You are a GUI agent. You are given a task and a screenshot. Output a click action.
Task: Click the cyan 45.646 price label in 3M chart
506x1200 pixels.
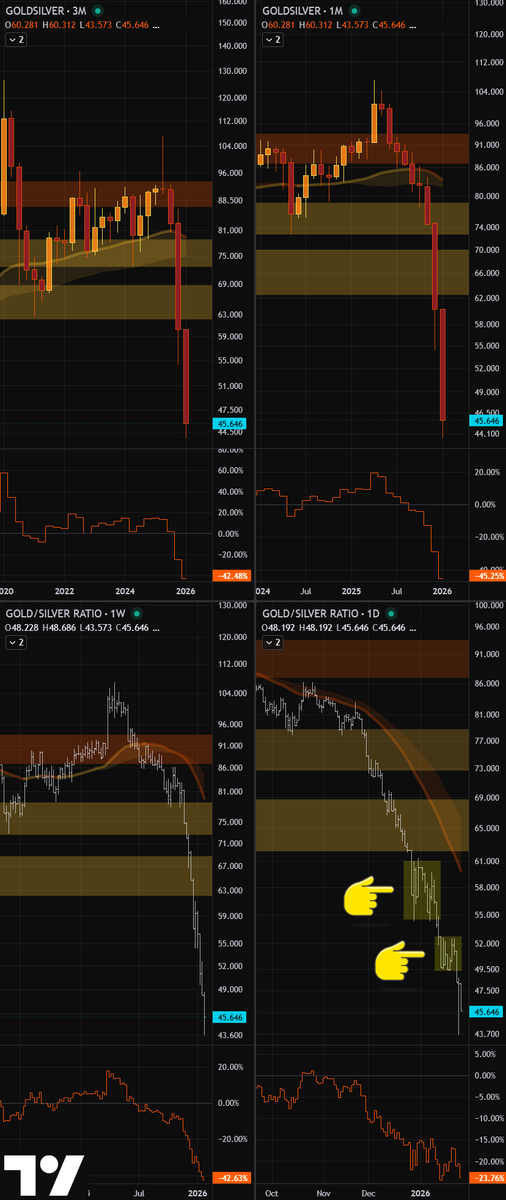230,424
